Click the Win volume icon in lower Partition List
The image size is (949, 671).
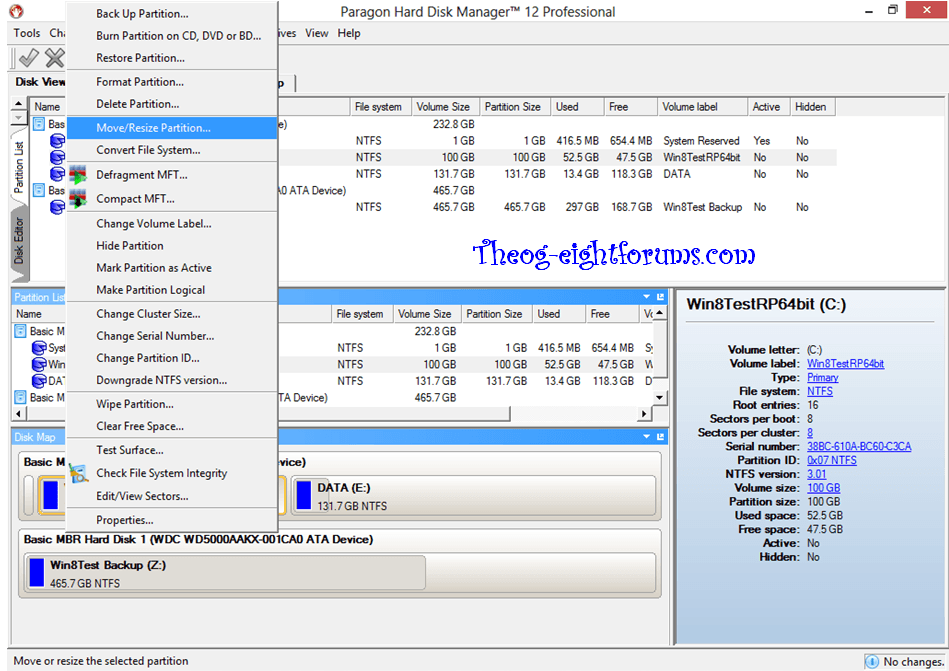(39, 364)
